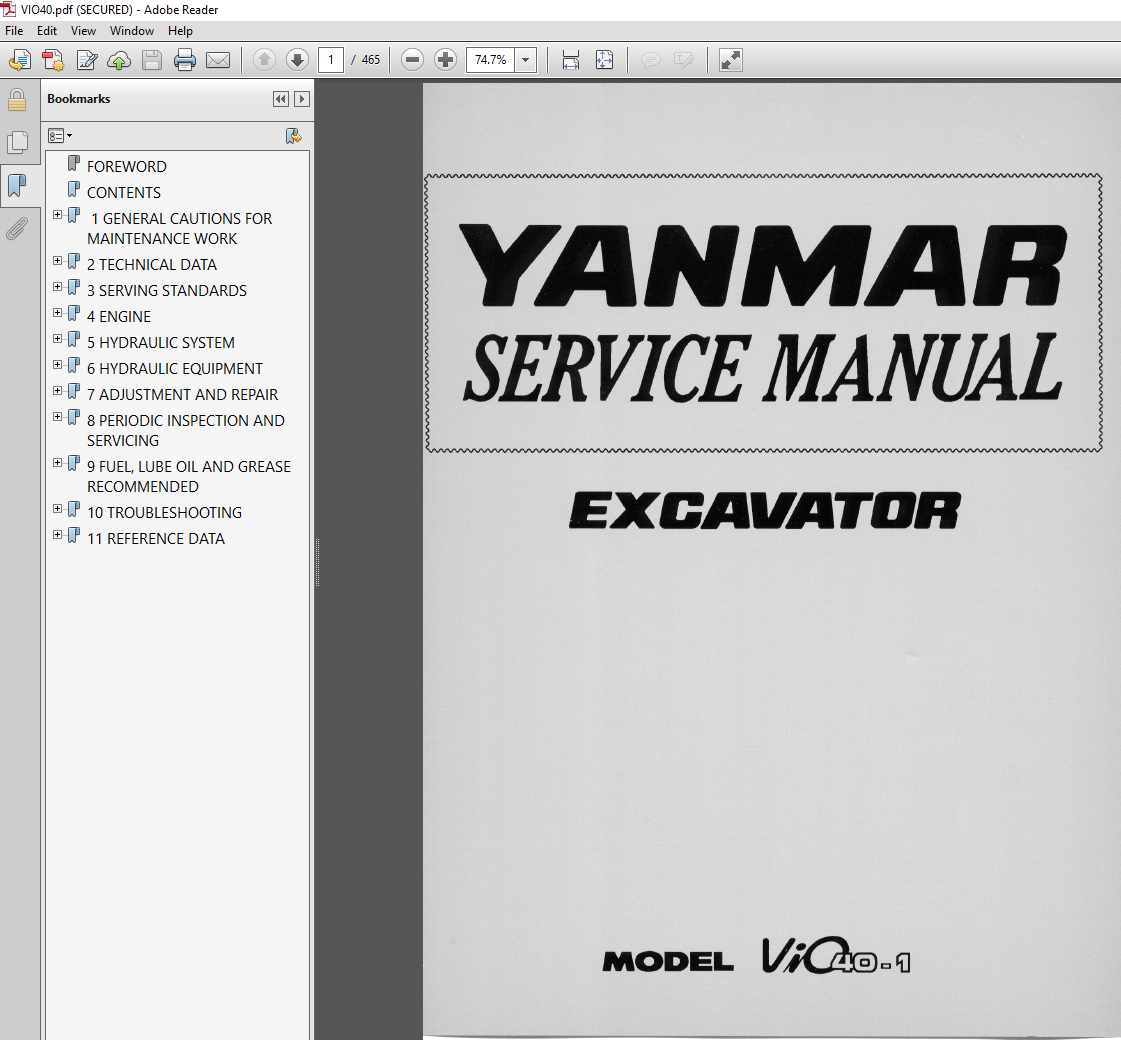This screenshot has height=1040, width=1121.
Task: Go to next page arrow
Action: click(x=297, y=60)
